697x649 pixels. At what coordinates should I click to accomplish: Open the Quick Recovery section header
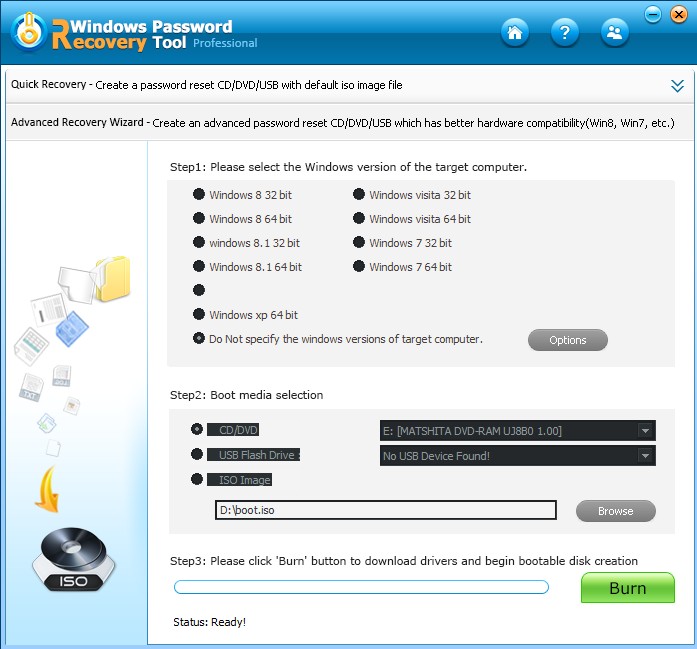point(349,85)
